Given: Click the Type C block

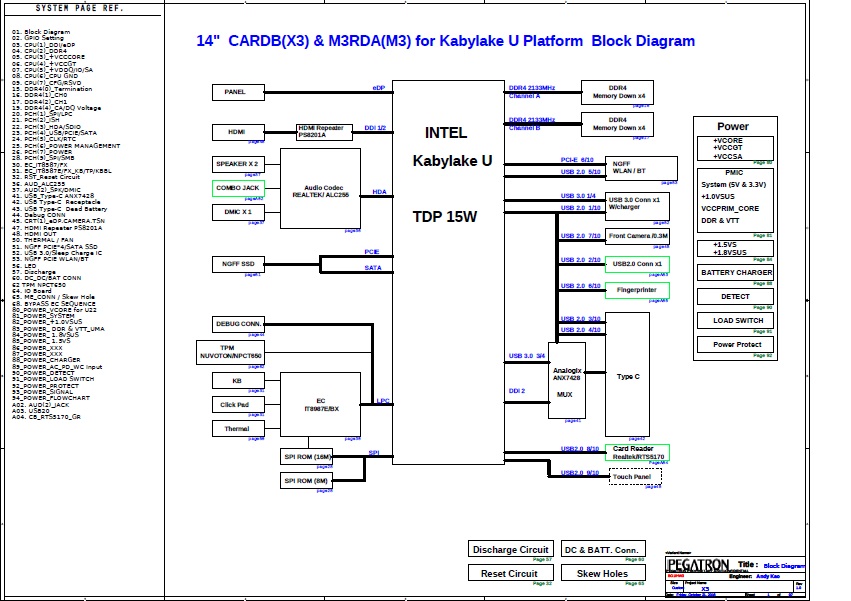Looking at the screenshot, I should pyautogui.click(x=627, y=374).
